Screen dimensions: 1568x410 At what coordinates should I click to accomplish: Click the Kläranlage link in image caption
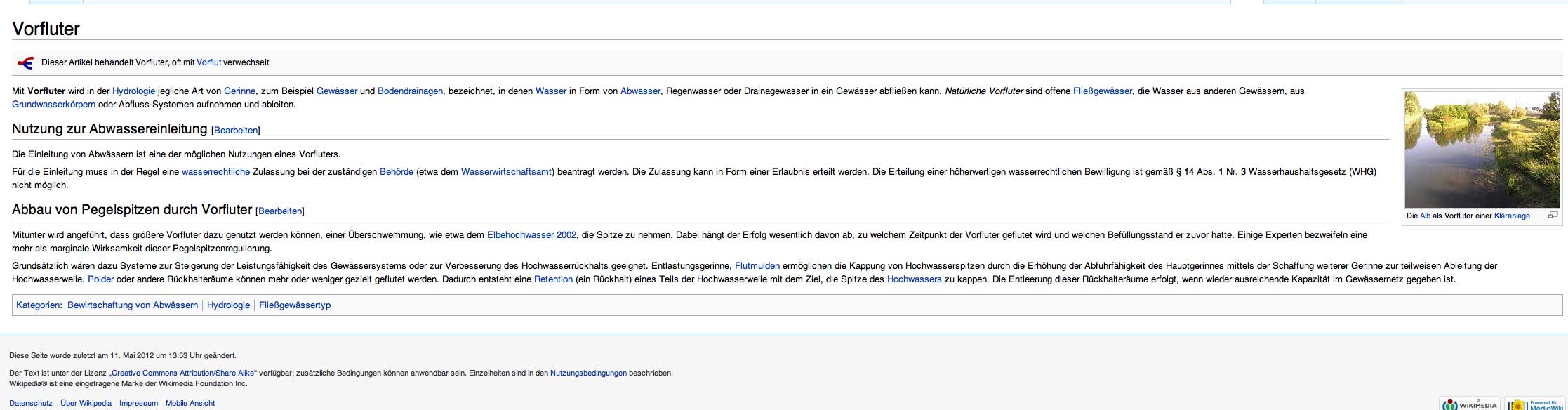[1512, 216]
